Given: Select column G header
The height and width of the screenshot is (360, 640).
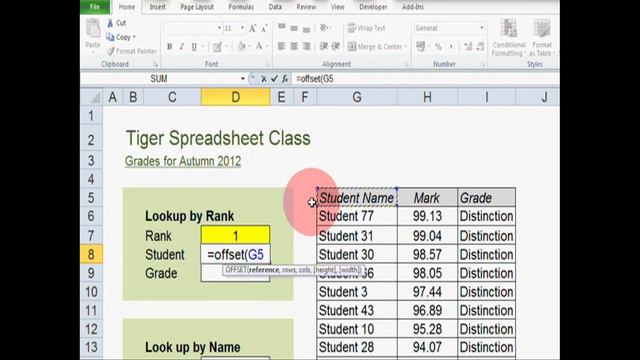Looking at the screenshot, I should 357,97.
